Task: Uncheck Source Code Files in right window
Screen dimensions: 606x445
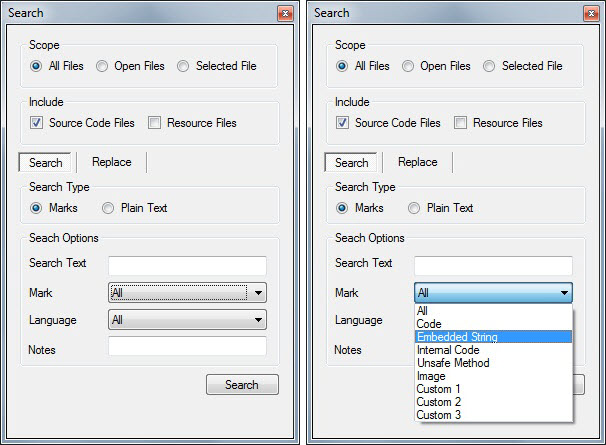Action: [x=343, y=123]
